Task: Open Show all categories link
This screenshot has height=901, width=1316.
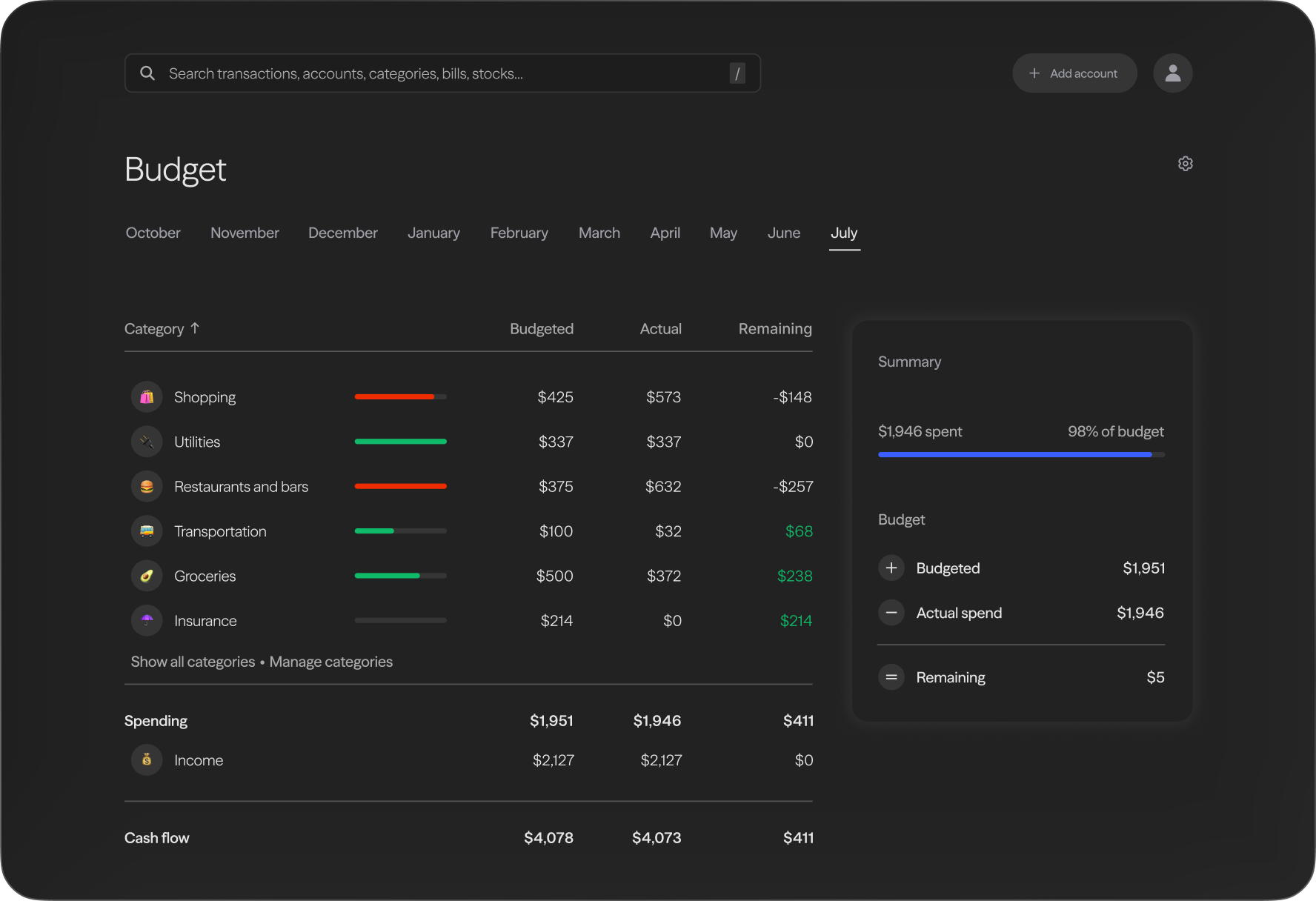Action: point(193,662)
